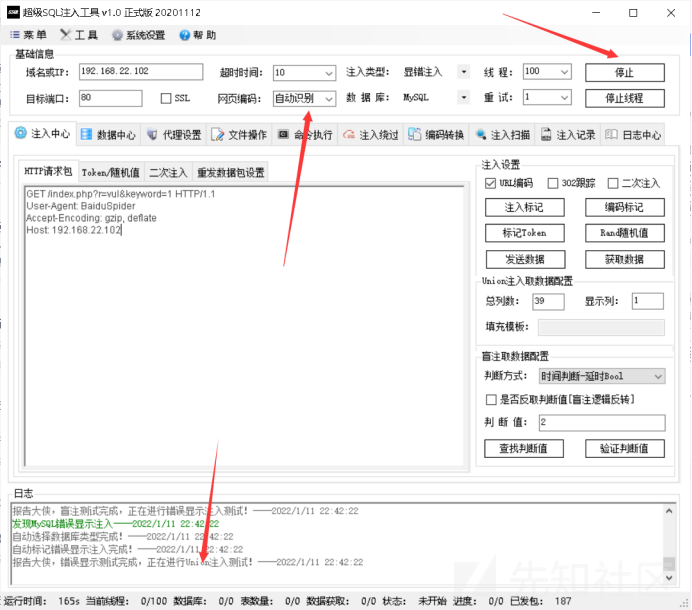The height and width of the screenshot is (610, 692).
Task: Click the 验证判断值 button
Action: point(624,448)
